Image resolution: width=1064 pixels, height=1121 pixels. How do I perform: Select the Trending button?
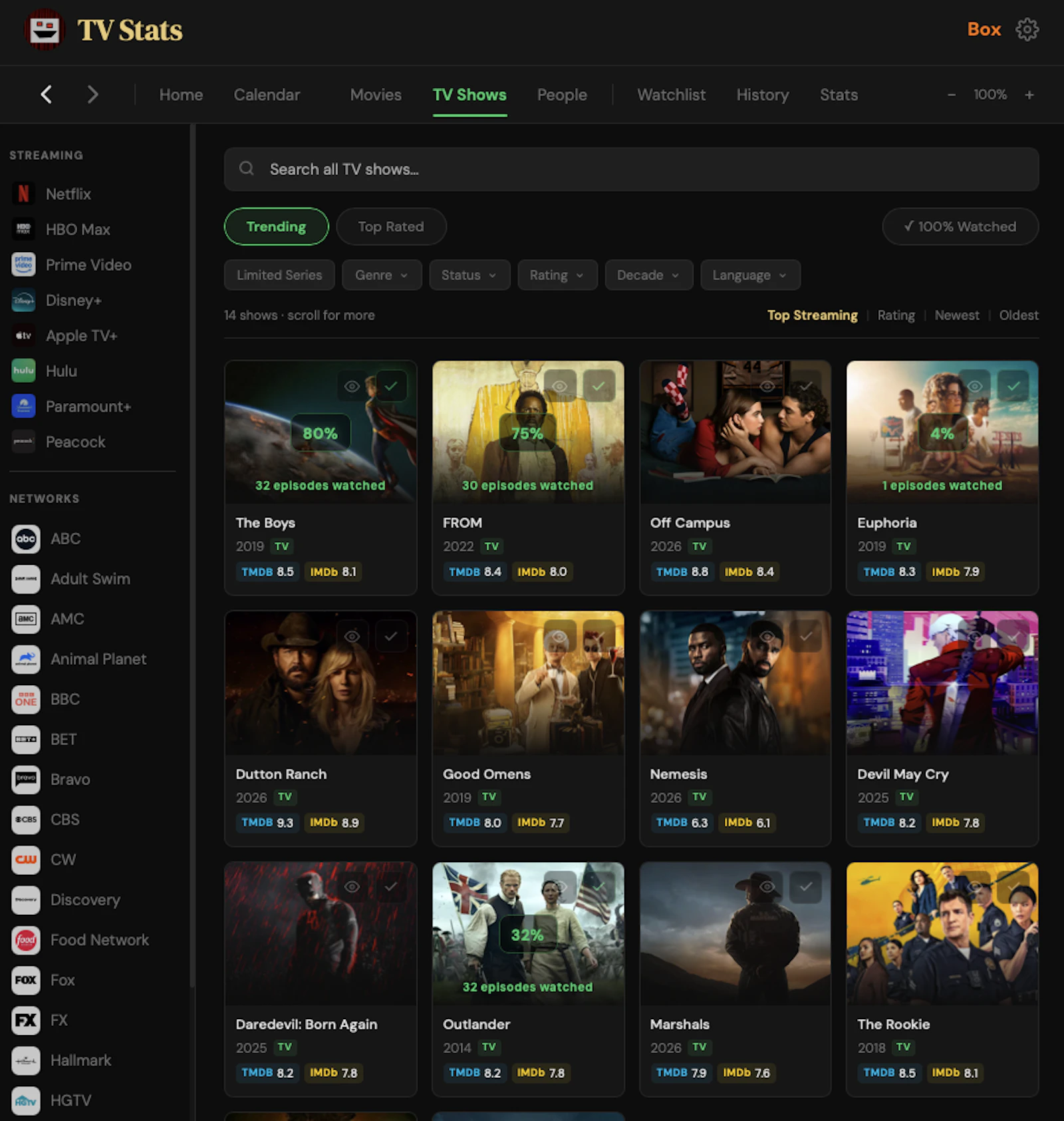[276, 226]
